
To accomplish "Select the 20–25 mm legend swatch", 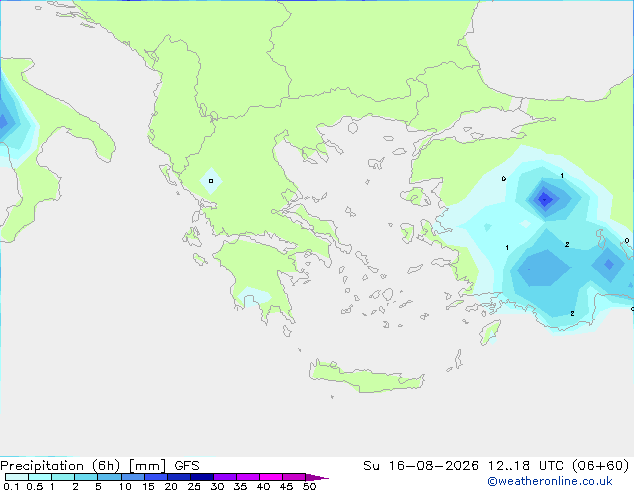I will (178, 477).
